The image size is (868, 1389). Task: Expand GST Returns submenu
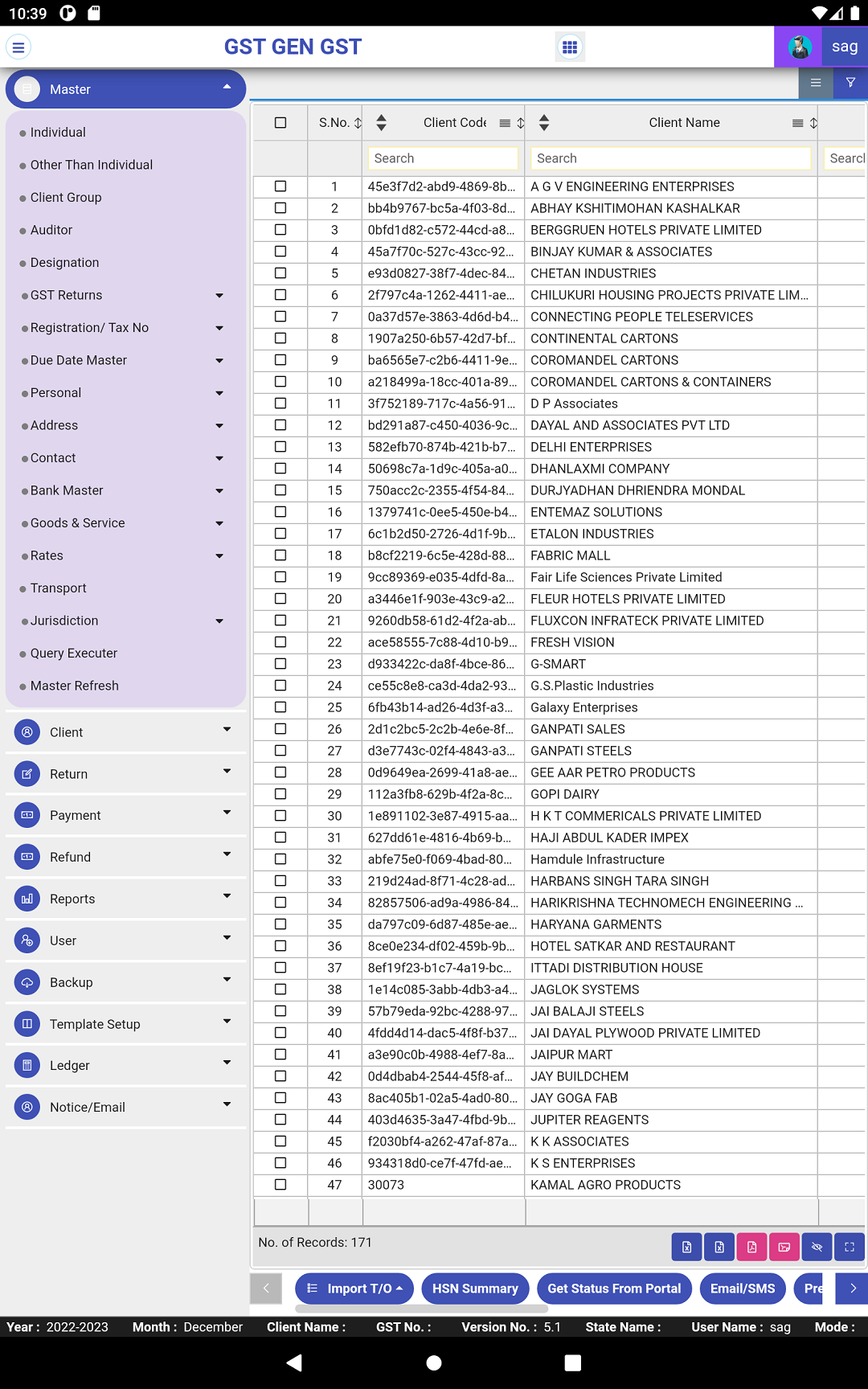(x=219, y=296)
